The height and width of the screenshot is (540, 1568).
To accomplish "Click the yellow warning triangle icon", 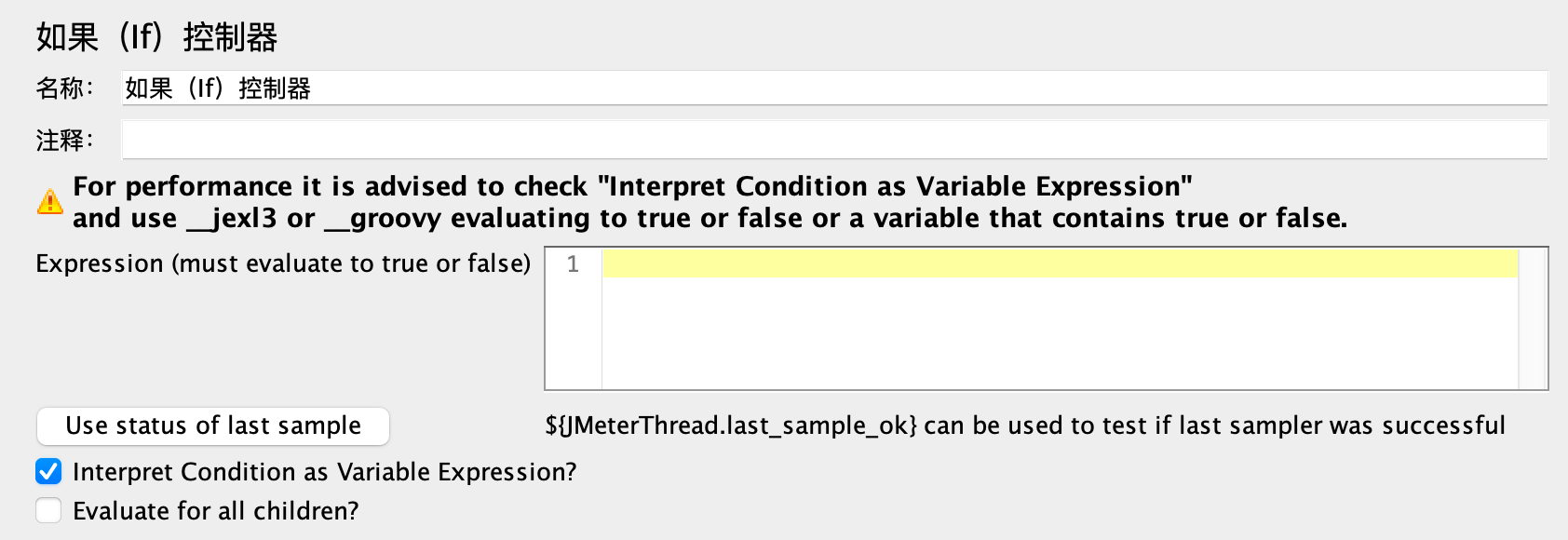I will point(49,202).
